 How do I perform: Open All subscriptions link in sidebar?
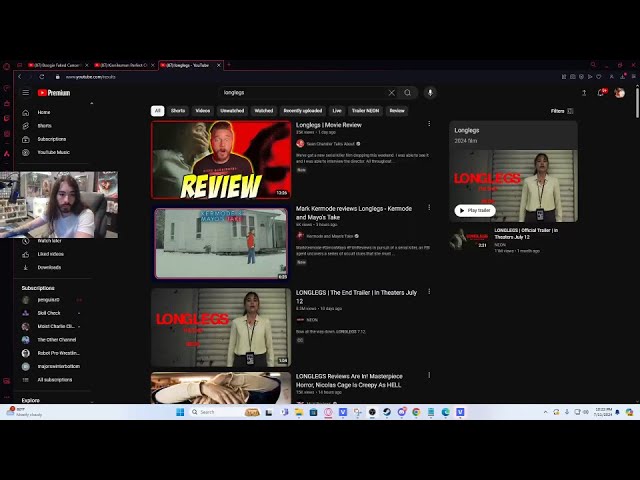(54, 380)
